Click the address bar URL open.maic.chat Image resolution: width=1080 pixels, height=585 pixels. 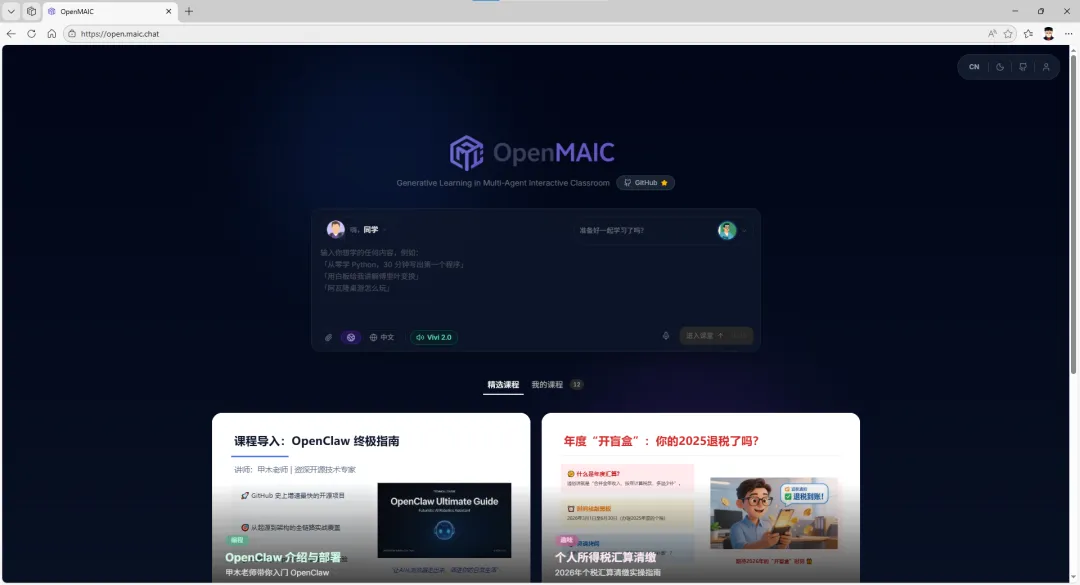120,34
